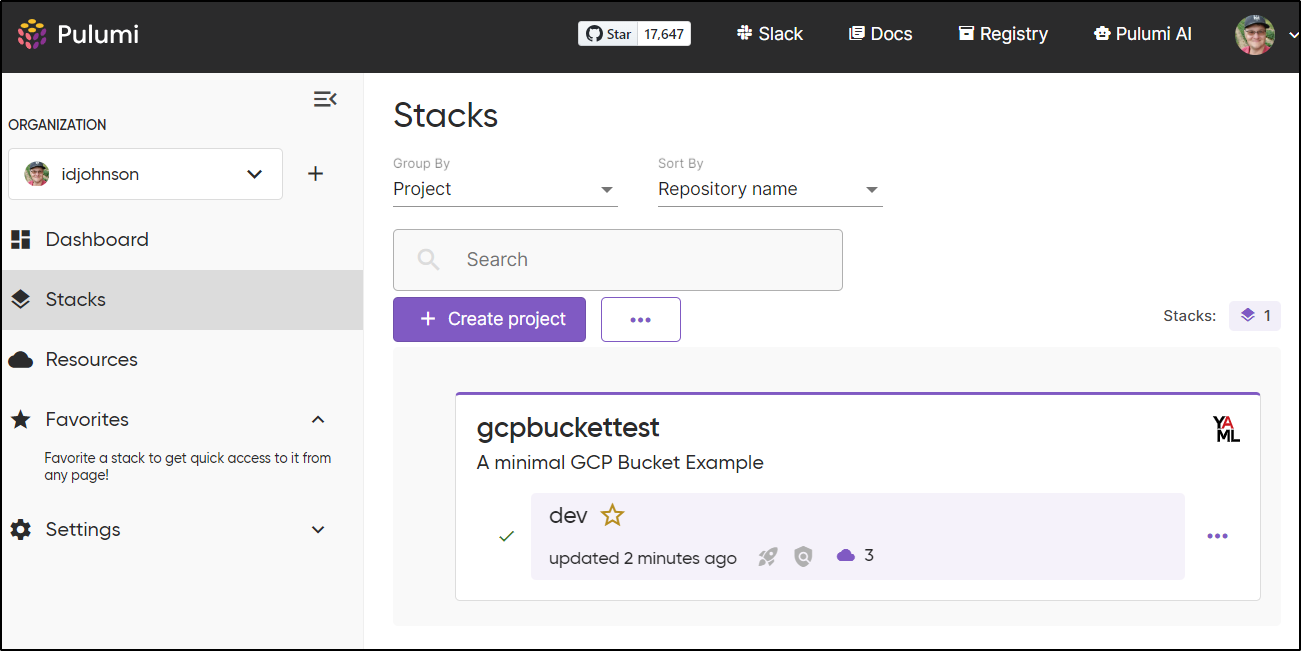Collapse the Favorites section chevron

pyautogui.click(x=318, y=419)
